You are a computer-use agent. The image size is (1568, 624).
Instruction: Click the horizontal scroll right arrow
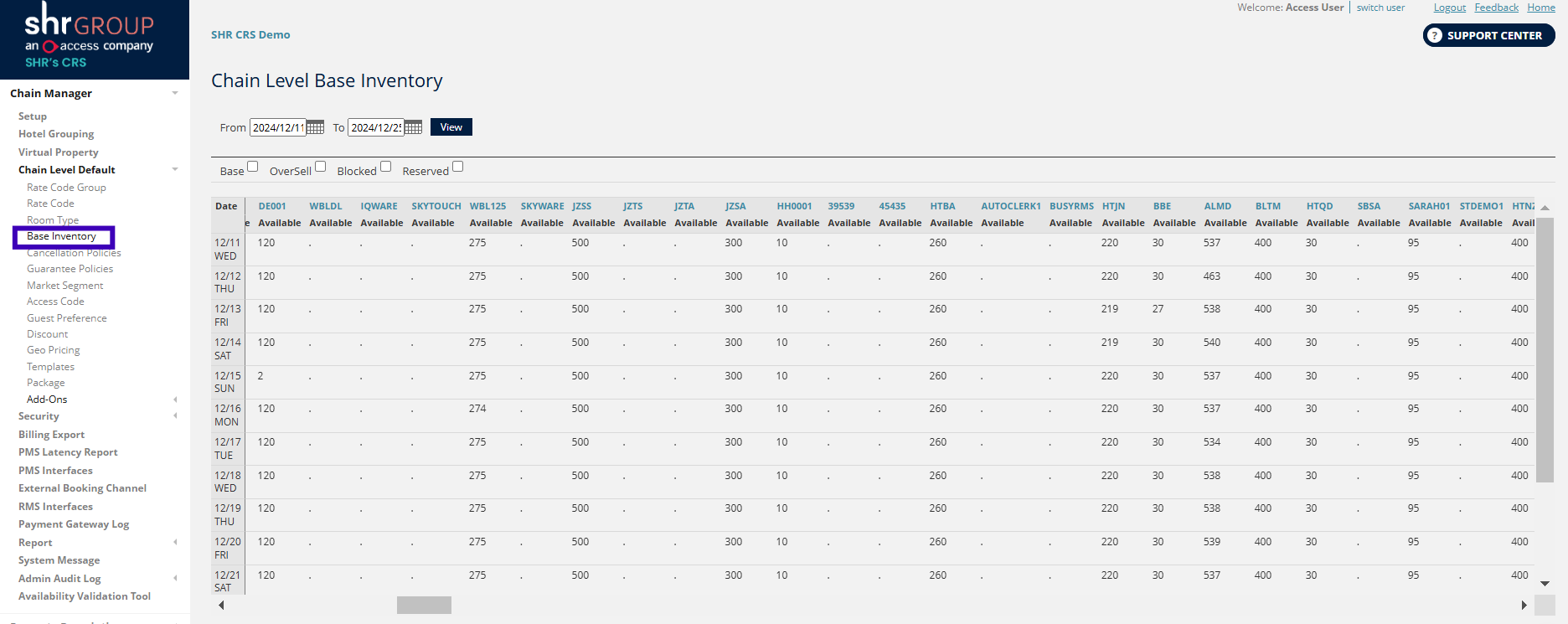pos(1524,605)
